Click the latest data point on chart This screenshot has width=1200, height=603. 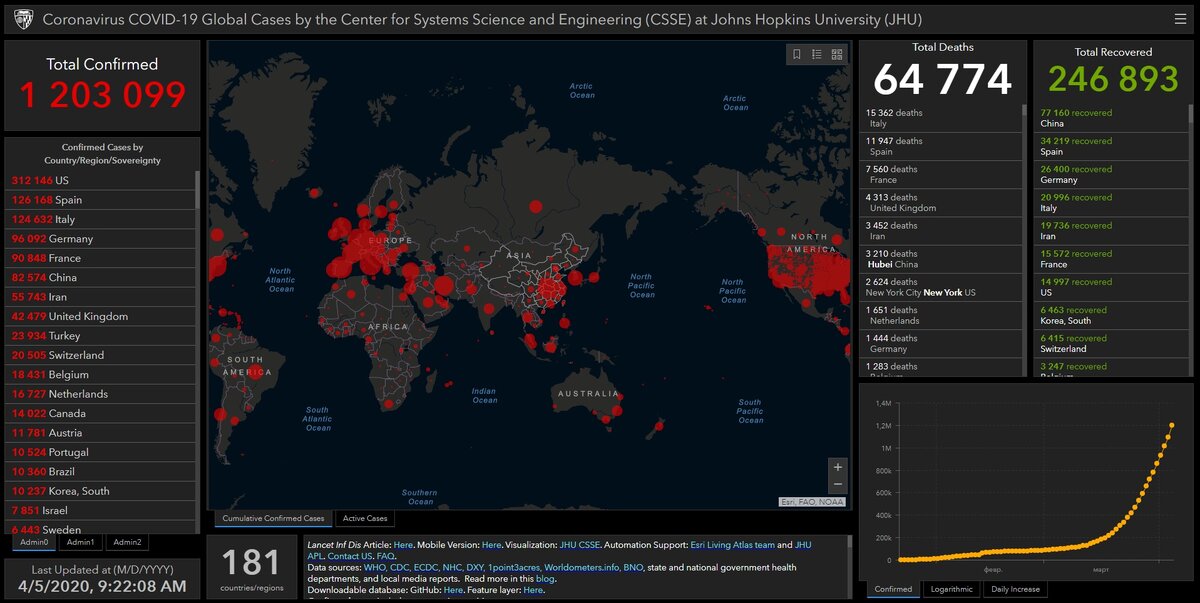(1171, 425)
